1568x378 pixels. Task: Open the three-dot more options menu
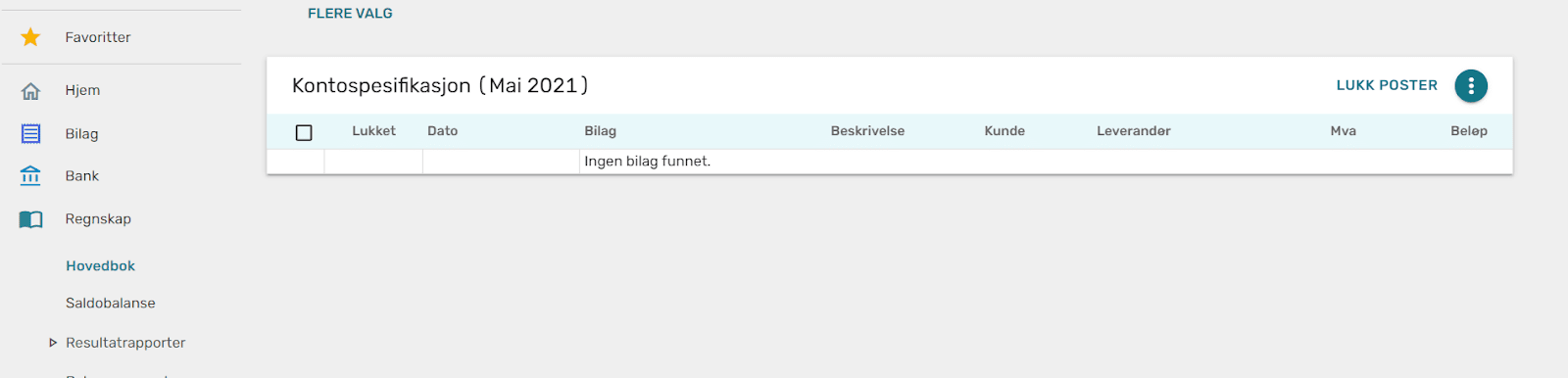point(1470,86)
